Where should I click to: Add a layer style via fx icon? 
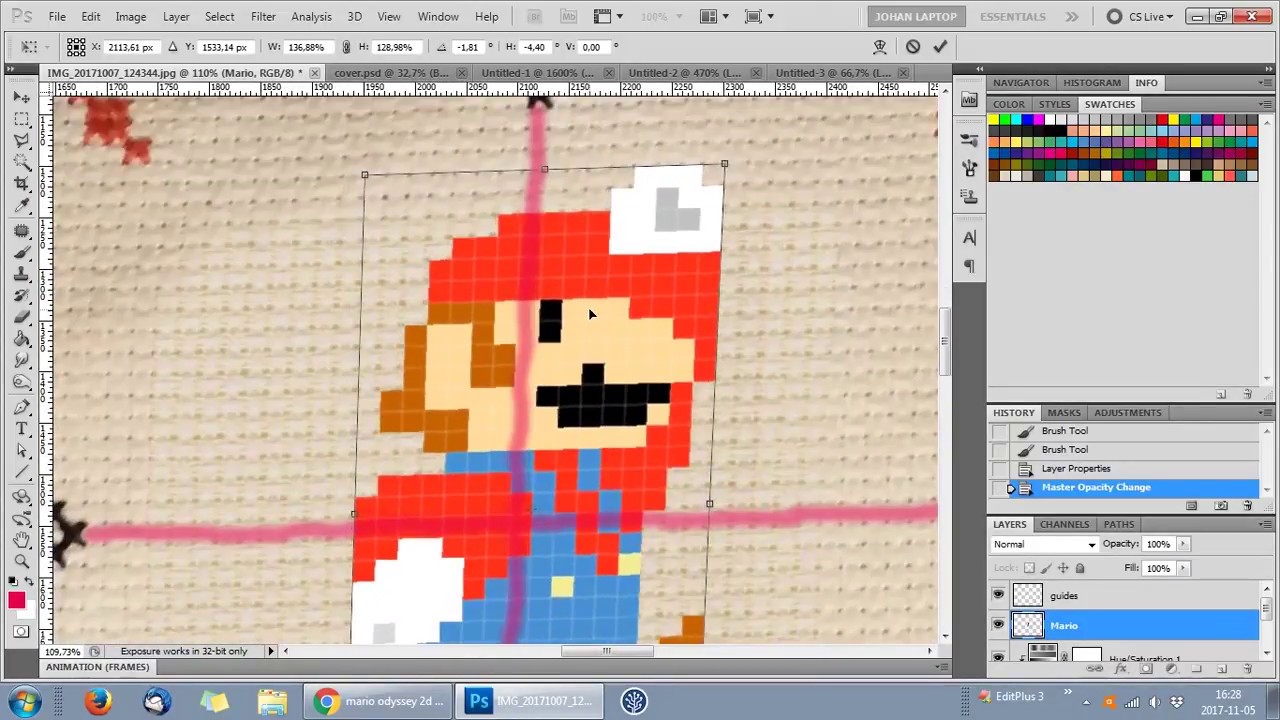click(x=1120, y=668)
